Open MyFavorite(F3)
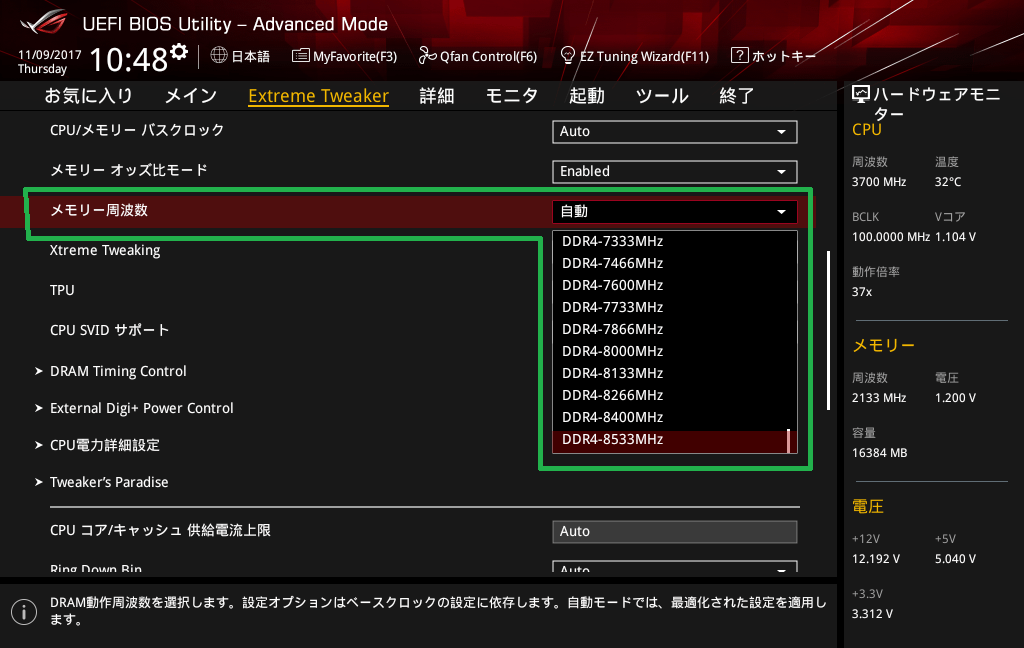Viewport: 1024px width, 648px height. pyautogui.click(x=344, y=56)
